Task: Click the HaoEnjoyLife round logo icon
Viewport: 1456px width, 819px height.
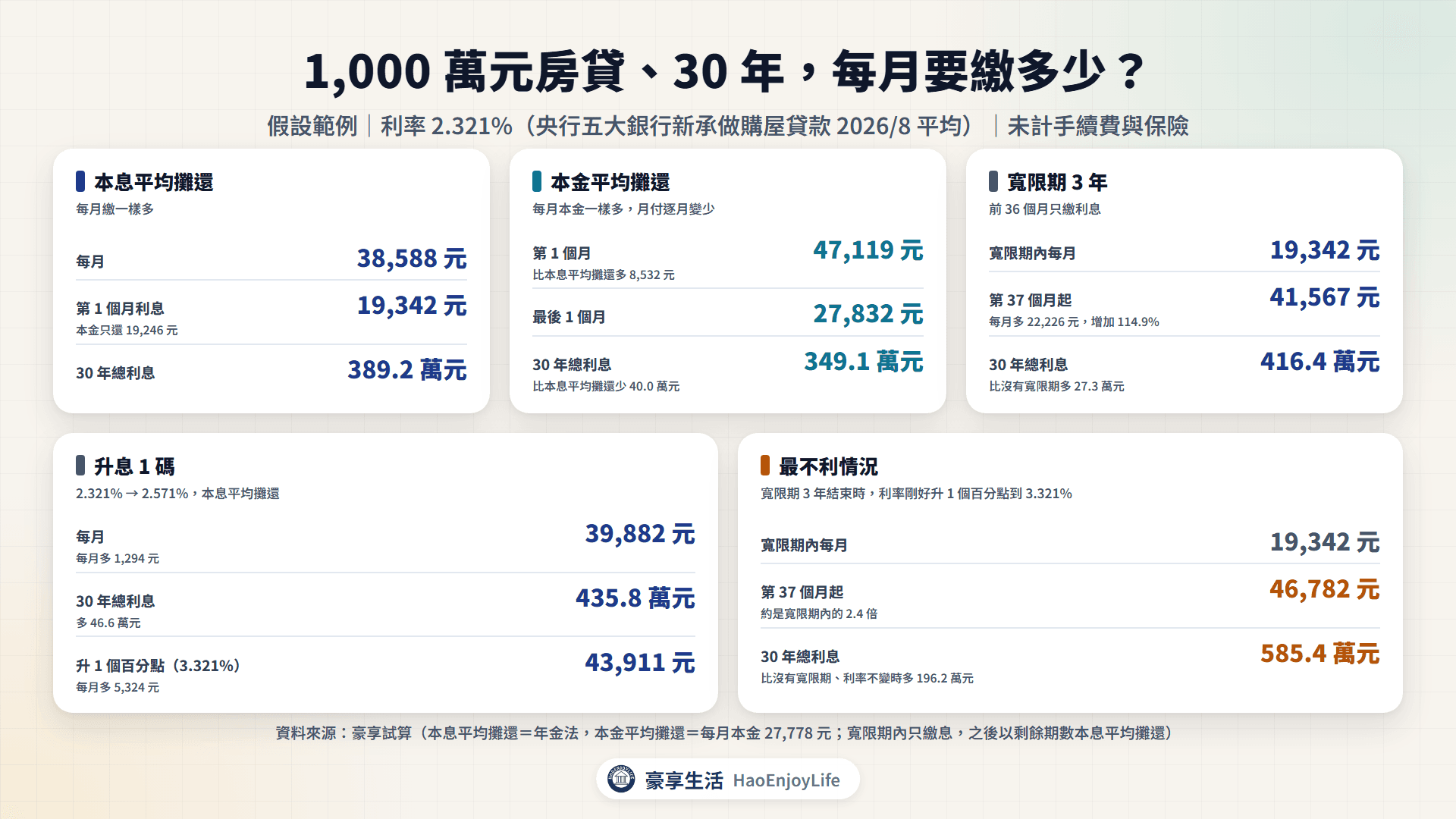Action: coord(621,779)
